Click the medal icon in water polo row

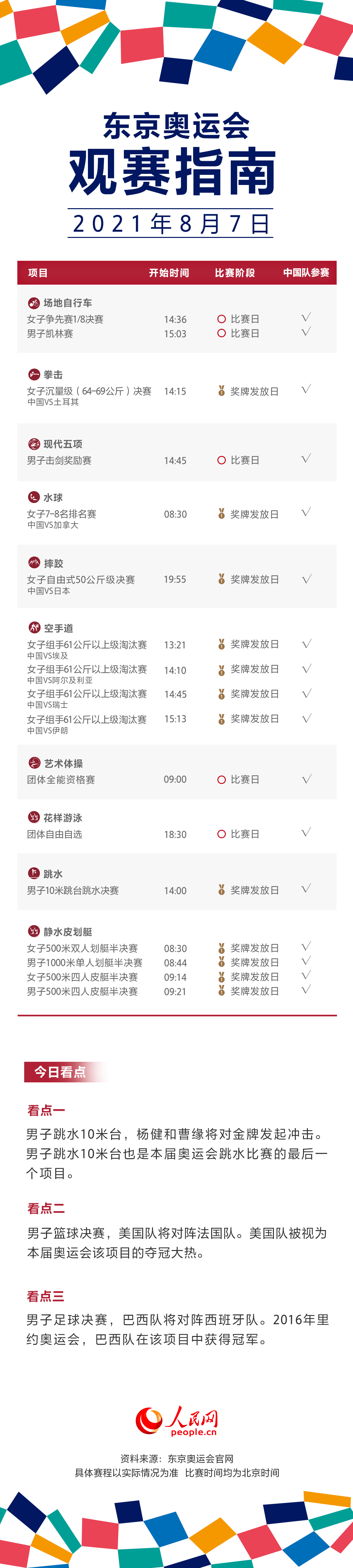(222, 514)
